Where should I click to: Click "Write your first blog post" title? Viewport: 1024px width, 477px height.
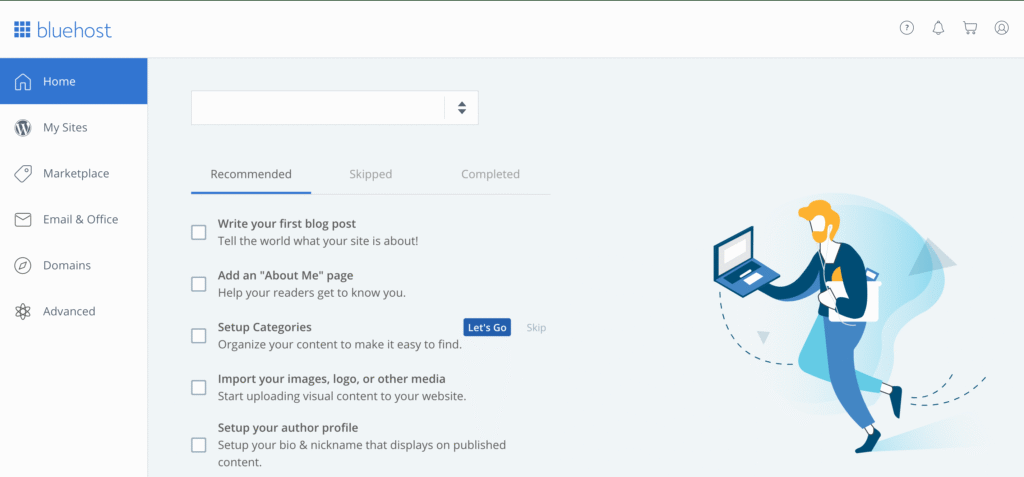coord(287,224)
